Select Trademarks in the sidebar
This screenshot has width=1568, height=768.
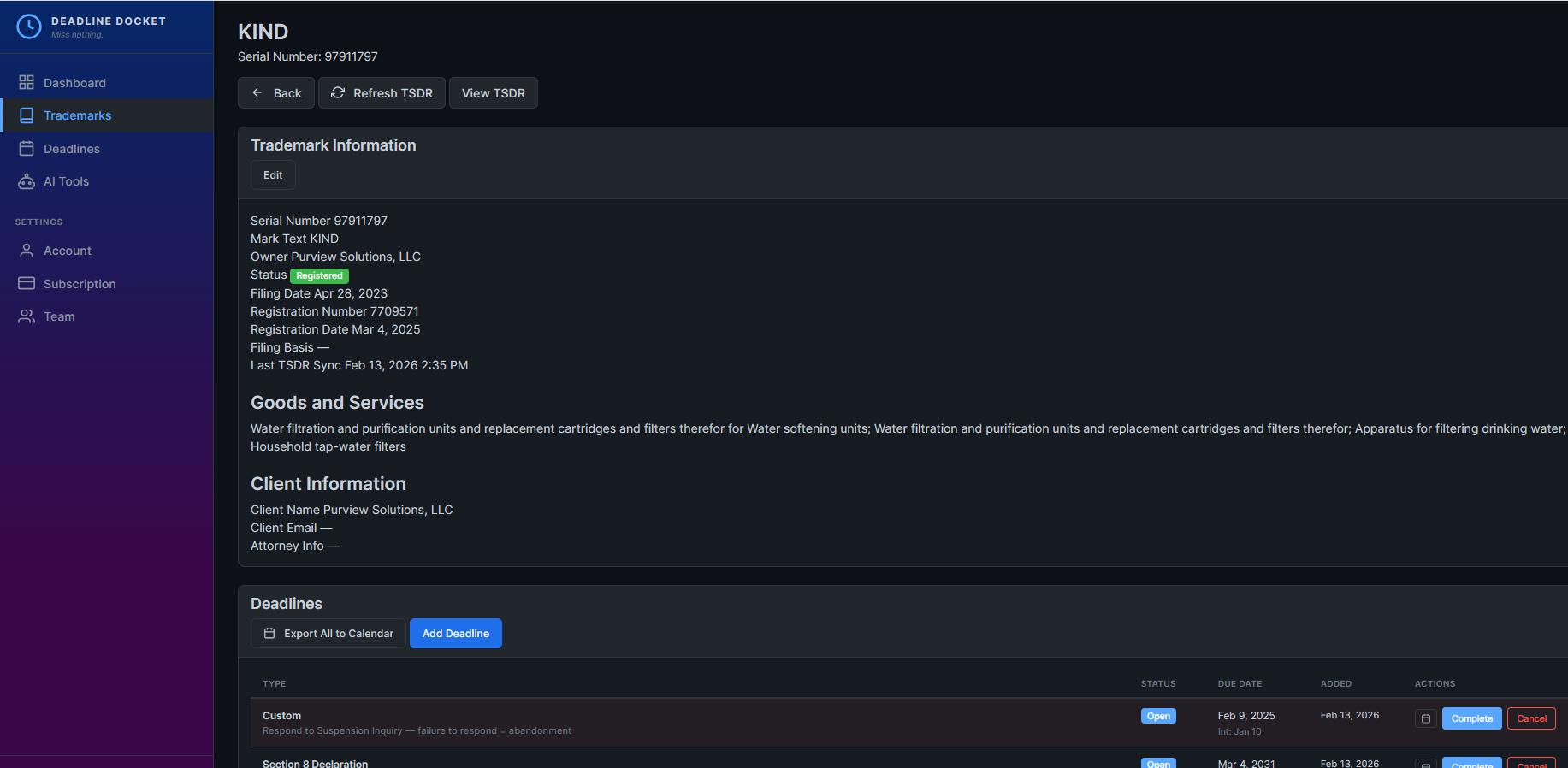tap(77, 115)
